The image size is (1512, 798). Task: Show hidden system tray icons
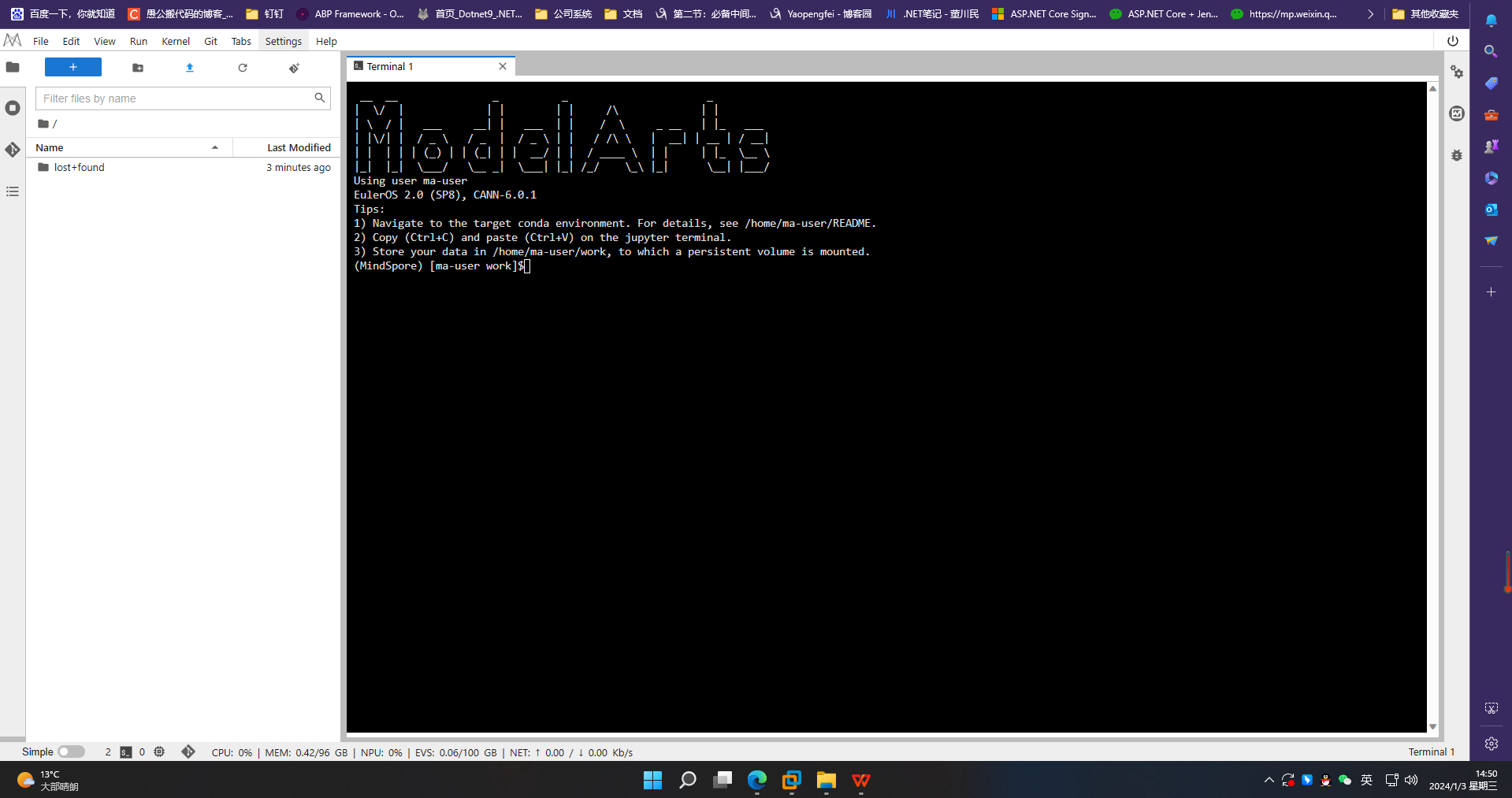(x=1269, y=780)
